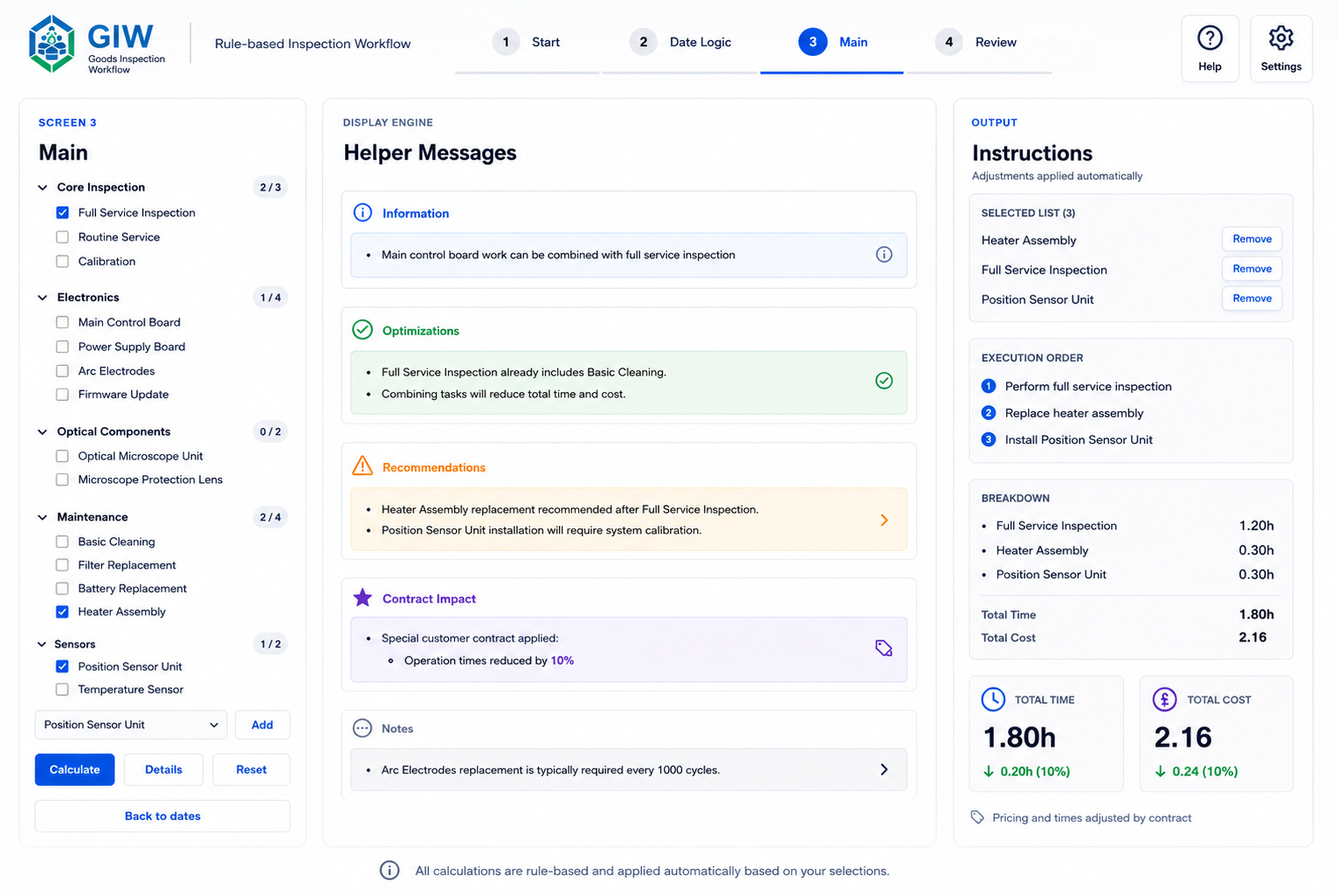
Task: Check the Firmware Update box
Action: [x=62, y=394]
